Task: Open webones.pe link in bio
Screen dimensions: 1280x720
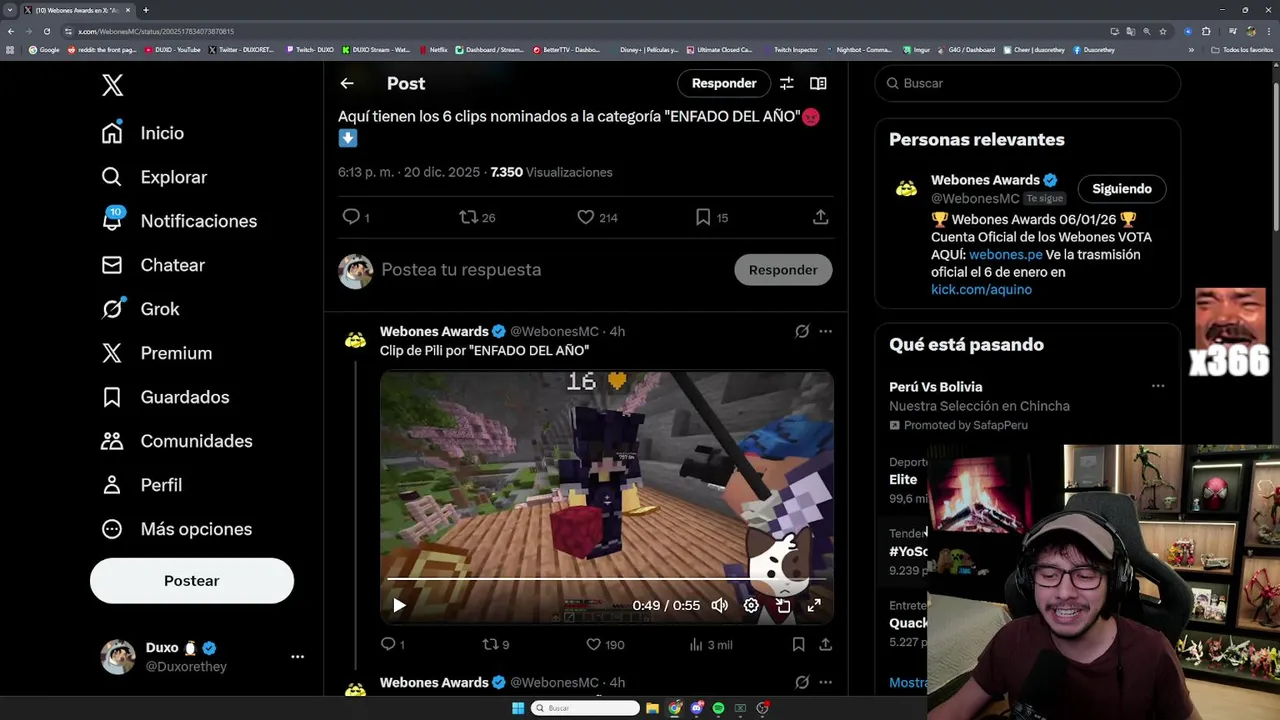Action: tap(1005, 255)
